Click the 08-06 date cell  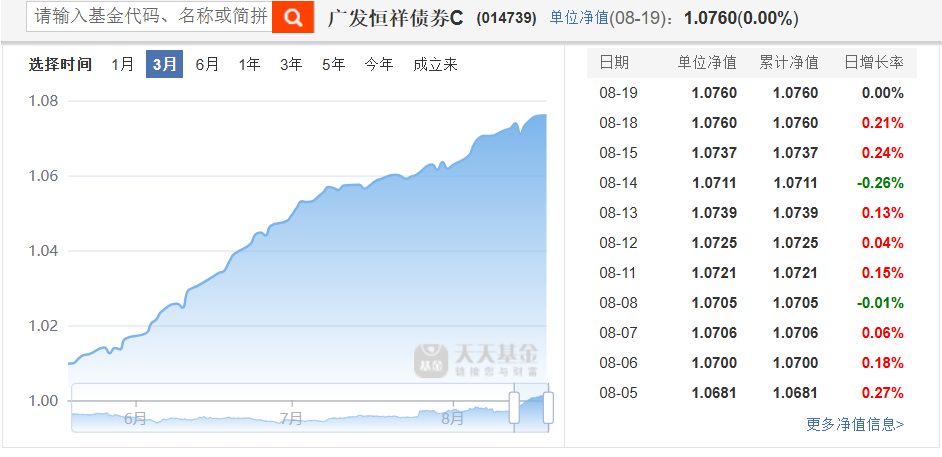pos(618,363)
